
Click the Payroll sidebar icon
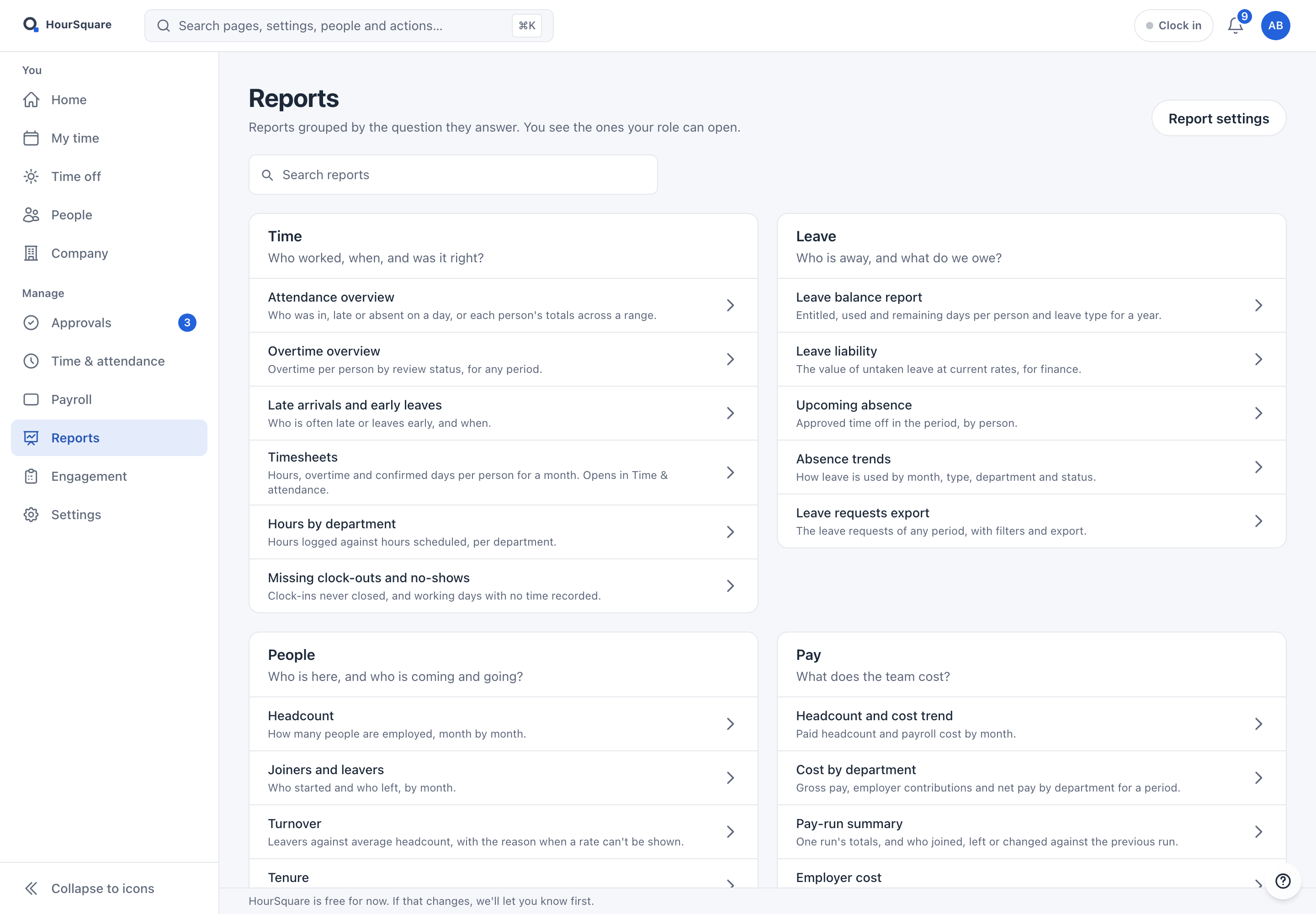[x=31, y=400]
